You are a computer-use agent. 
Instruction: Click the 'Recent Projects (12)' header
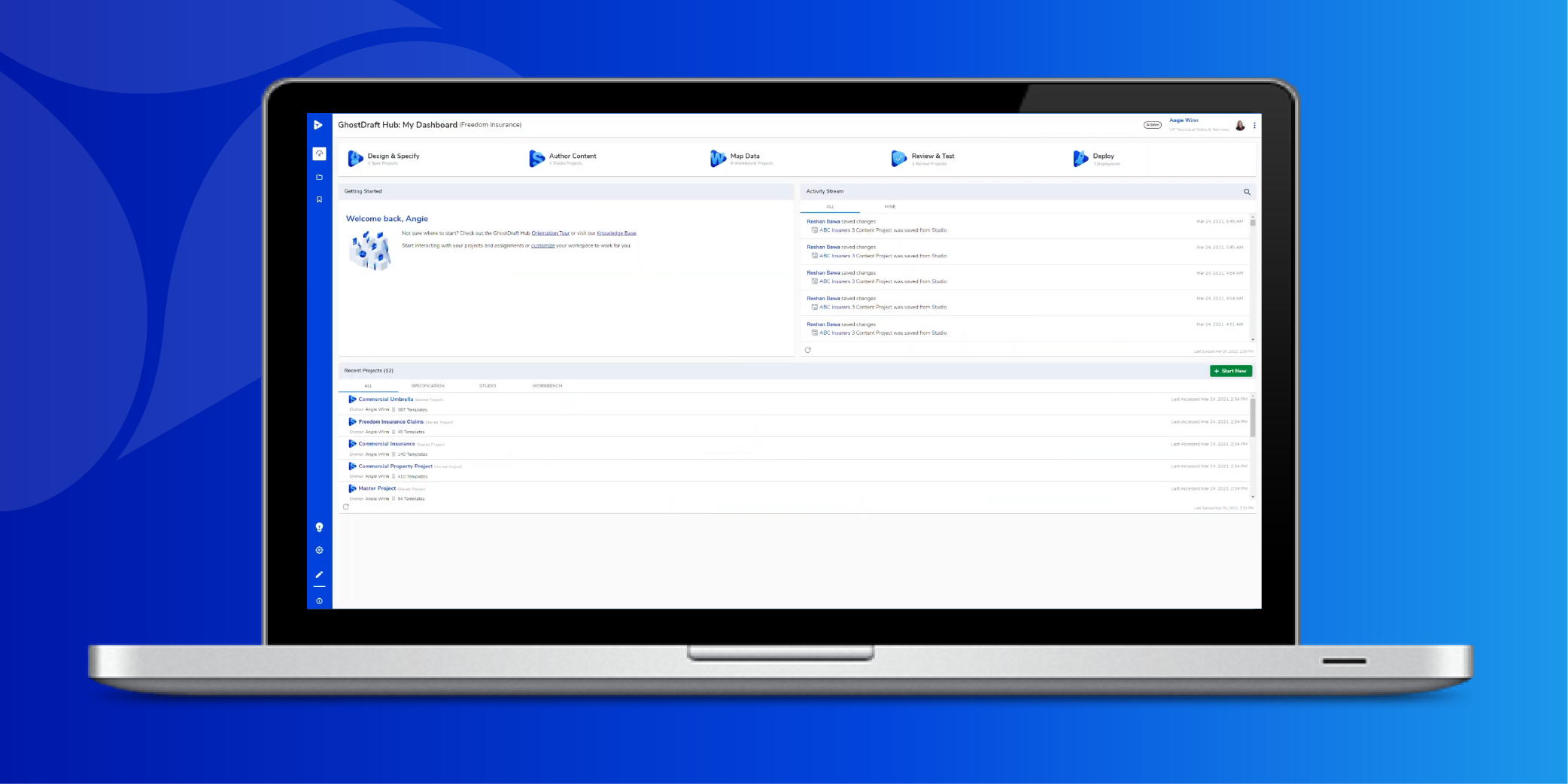click(x=369, y=371)
